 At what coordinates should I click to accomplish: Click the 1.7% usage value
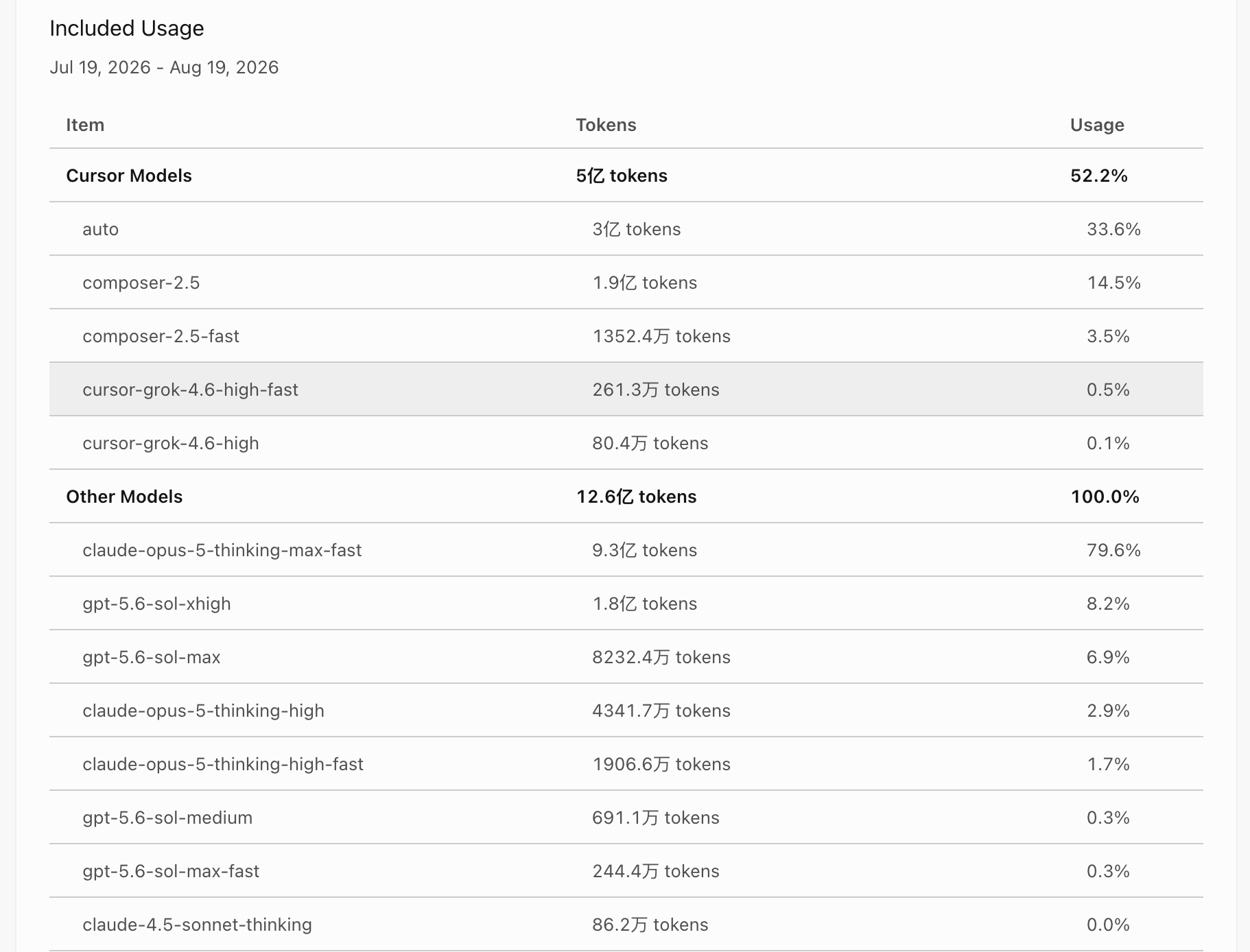pos(1108,764)
